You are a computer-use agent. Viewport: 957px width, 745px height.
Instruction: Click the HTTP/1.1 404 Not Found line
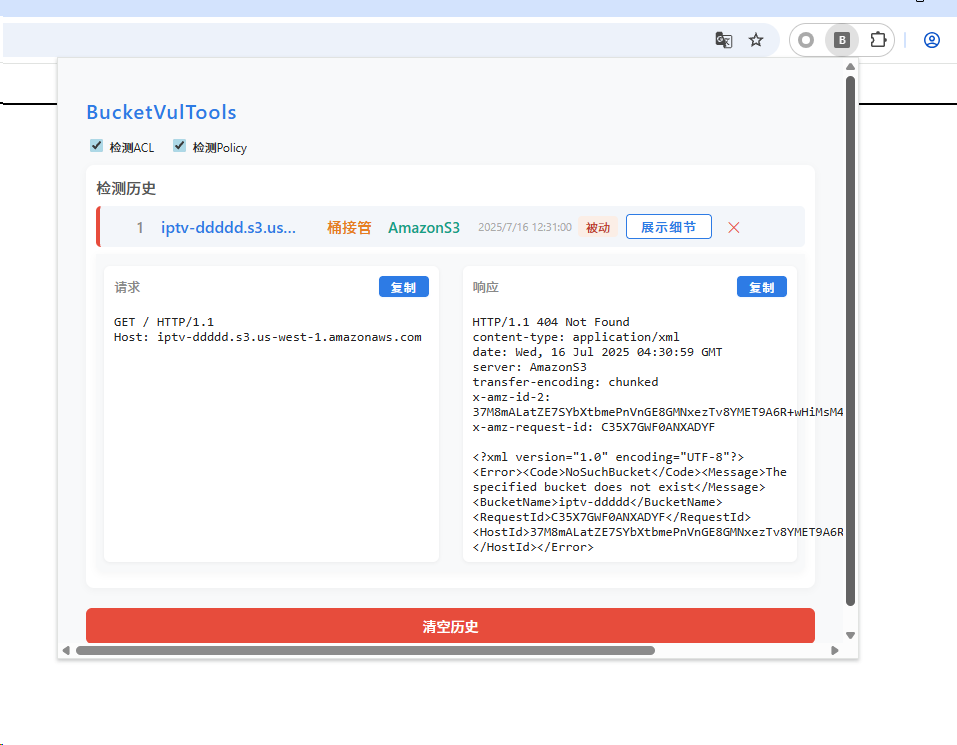coord(551,322)
